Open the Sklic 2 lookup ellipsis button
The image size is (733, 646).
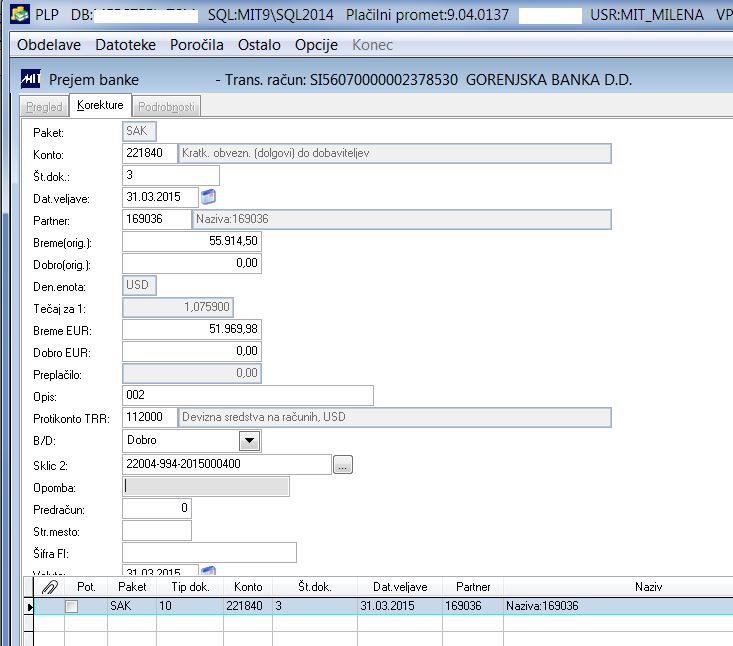[x=343, y=465]
